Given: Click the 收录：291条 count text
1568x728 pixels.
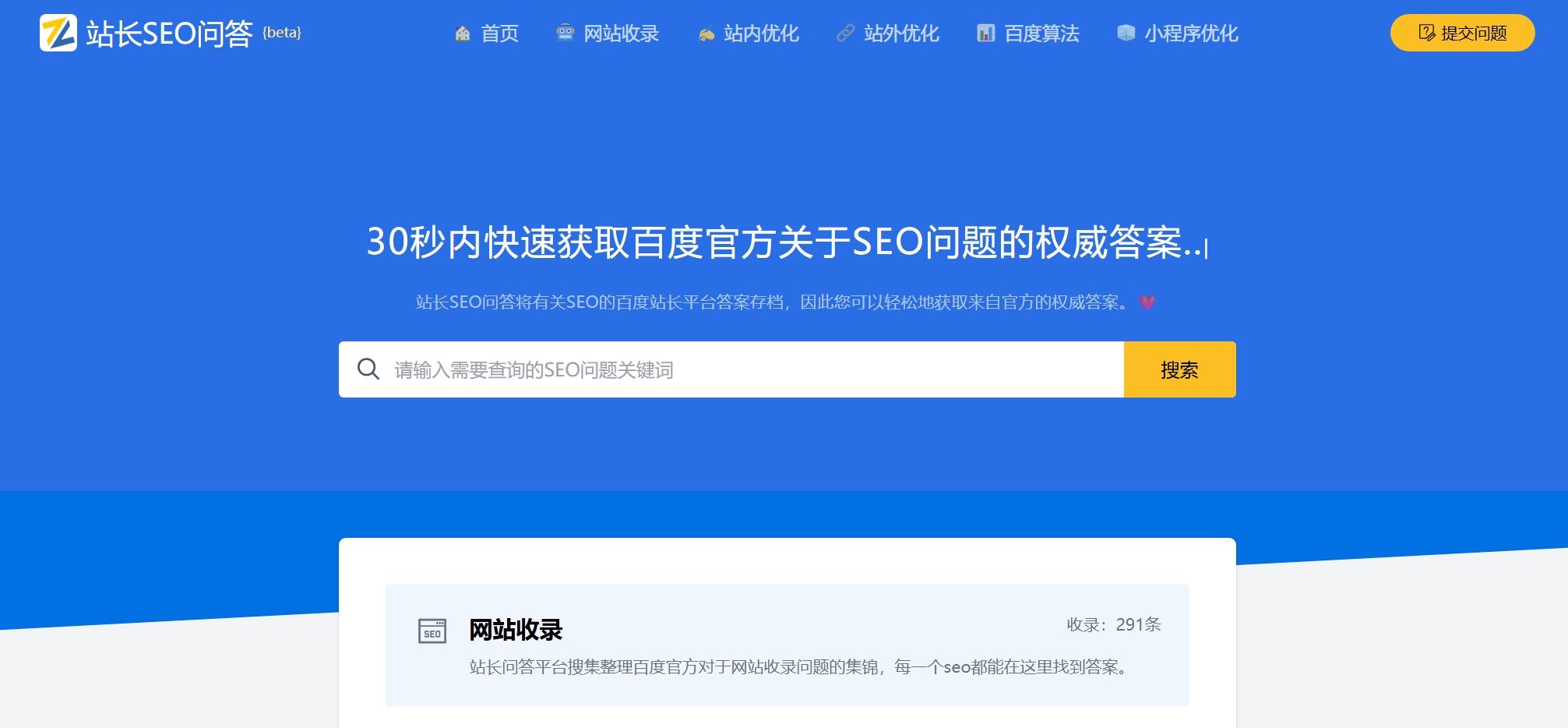Looking at the screenshot, I should [1114, 624].
